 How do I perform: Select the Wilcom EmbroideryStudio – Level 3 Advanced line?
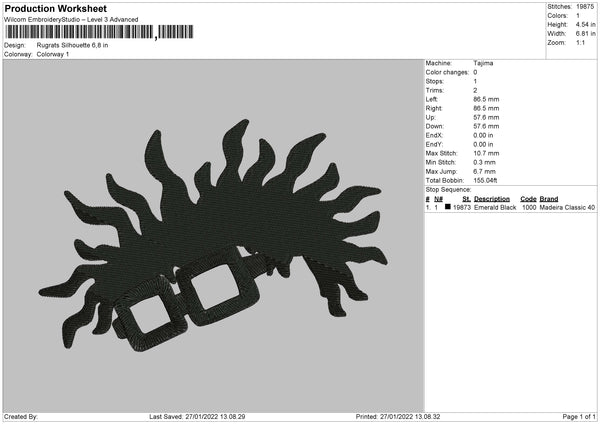click(x=71, y=20)
